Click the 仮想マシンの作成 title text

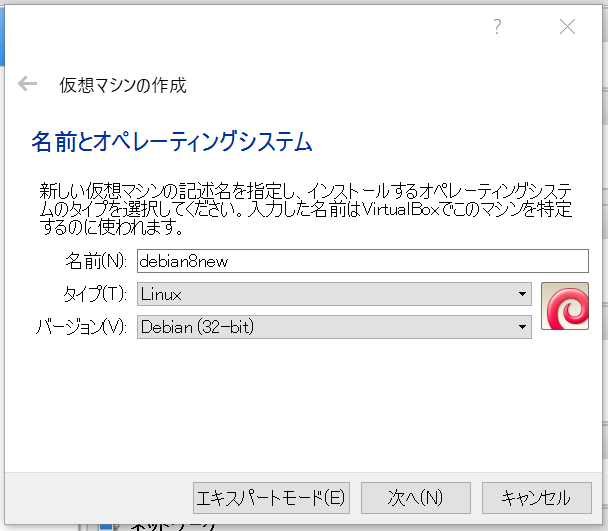123,85
